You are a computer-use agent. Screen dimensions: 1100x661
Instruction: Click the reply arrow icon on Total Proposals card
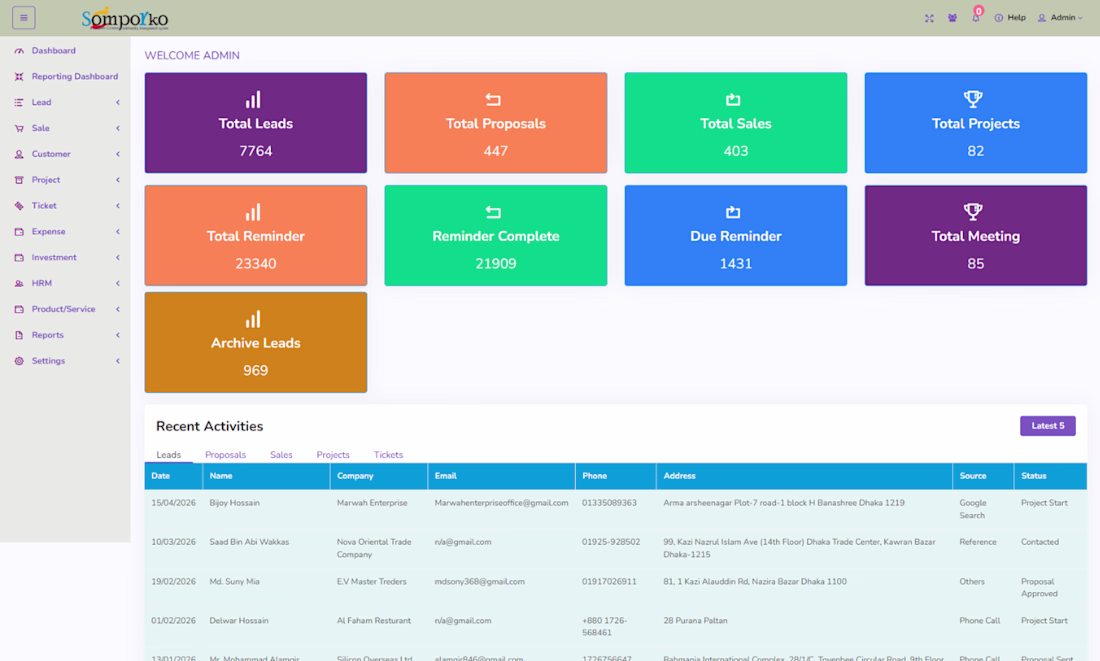pyautogui.click(x=493, y=100)
